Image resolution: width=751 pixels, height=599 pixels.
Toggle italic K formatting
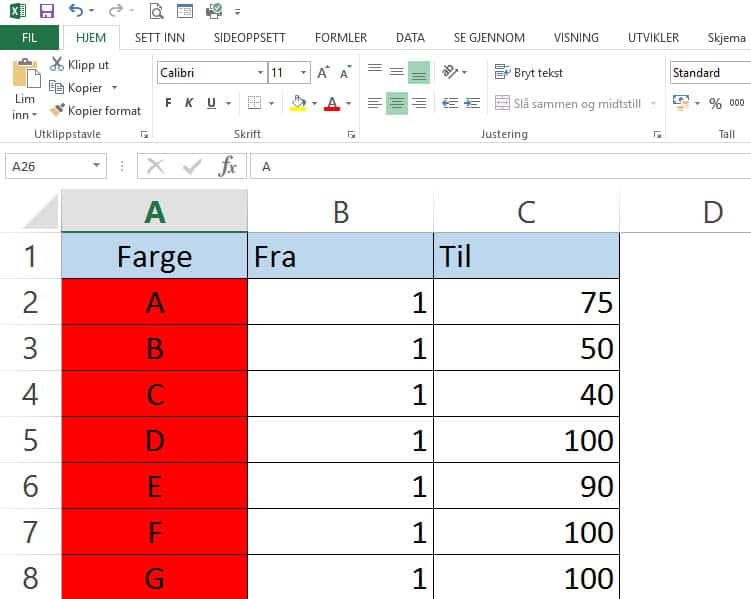(x=189, y=102)
